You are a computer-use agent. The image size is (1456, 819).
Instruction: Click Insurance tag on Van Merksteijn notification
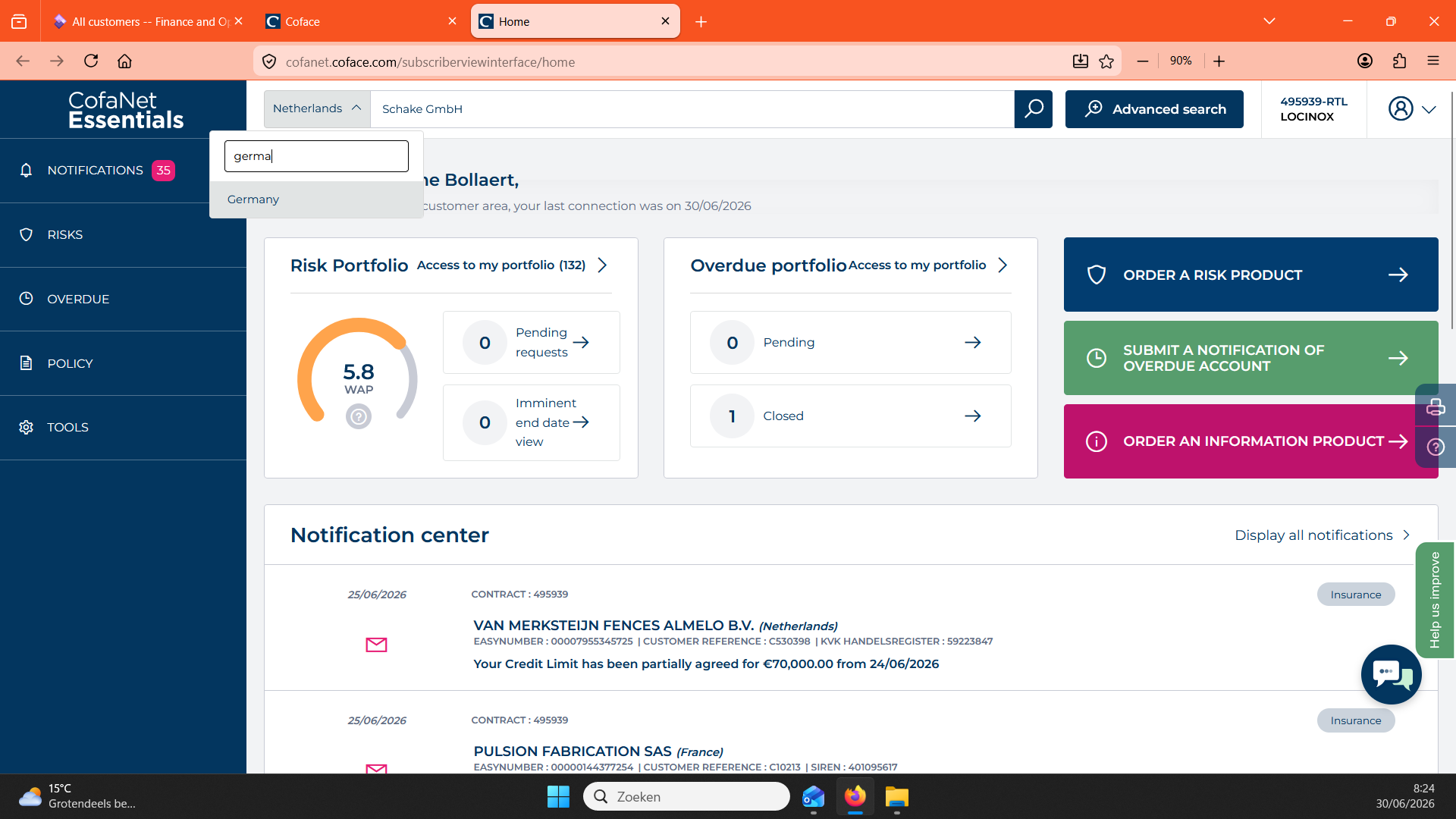click(x=1356, y=595)
